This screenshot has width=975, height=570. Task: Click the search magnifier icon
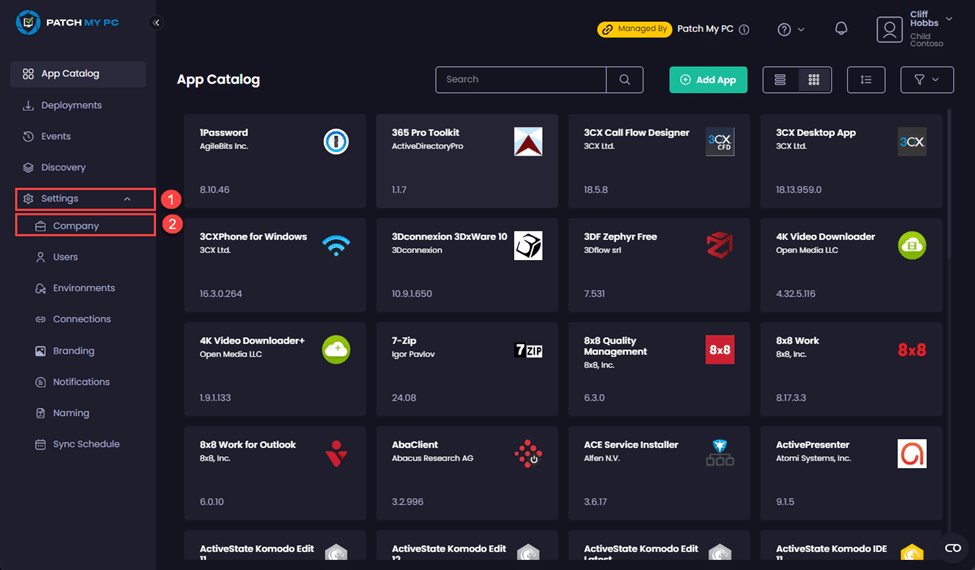tap(625, 80)
